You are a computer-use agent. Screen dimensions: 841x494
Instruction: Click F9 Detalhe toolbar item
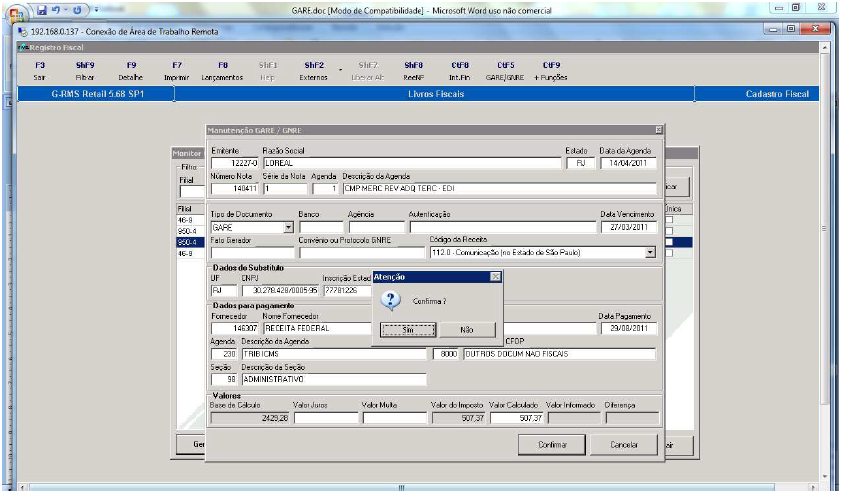pos(131,71)
